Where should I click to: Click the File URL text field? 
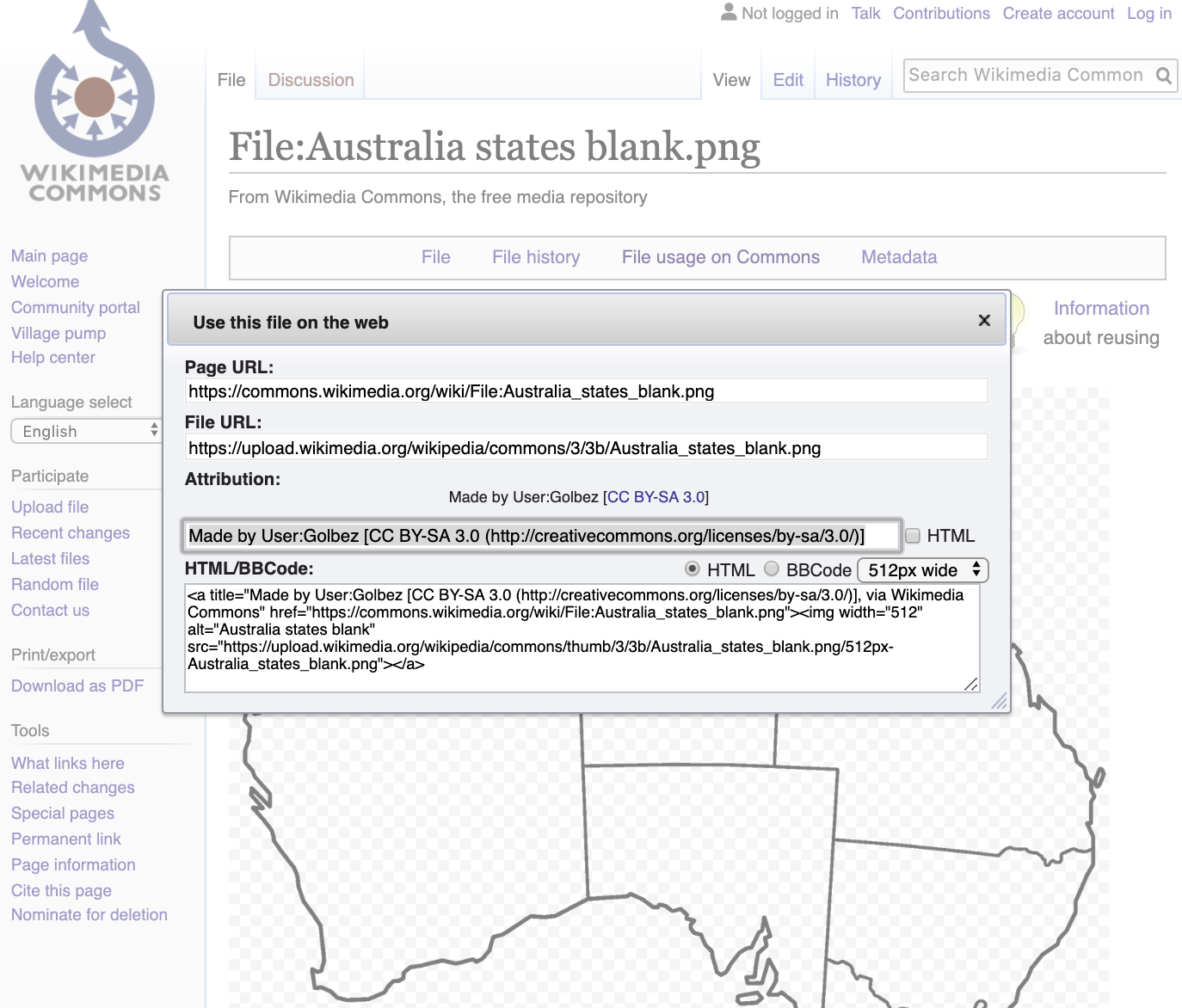coord(586,447)
